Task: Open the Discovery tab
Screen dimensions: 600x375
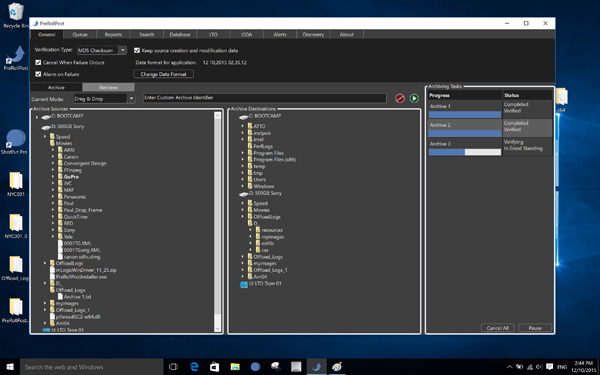Action: pos(313,34)
